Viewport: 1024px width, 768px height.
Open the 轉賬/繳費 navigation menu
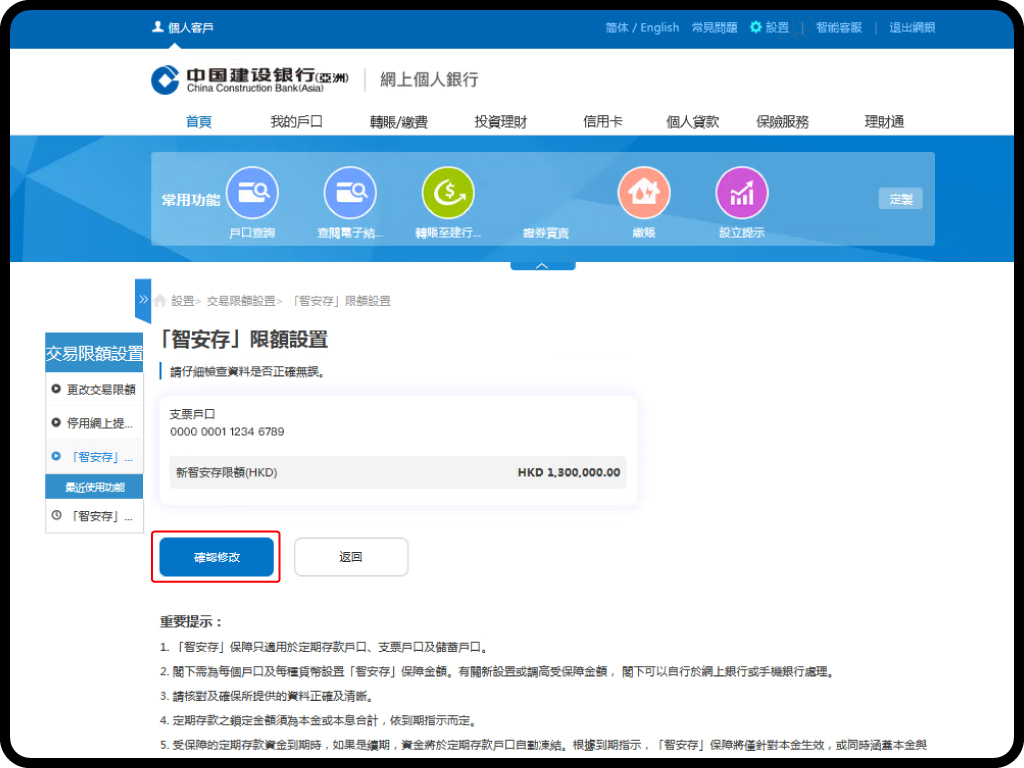point(398,122)
